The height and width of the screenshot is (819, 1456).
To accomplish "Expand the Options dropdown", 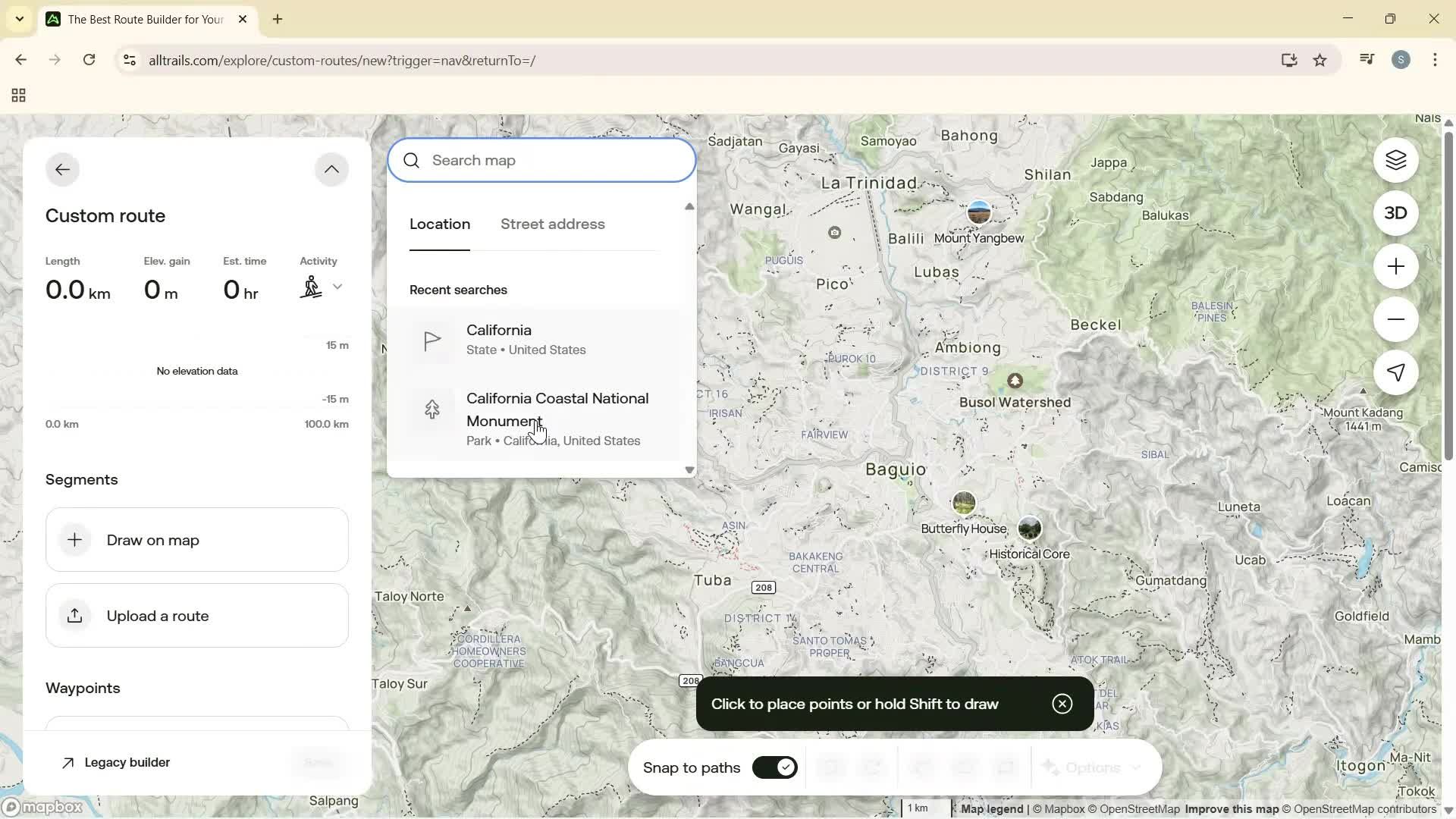I will pos(1092,767).
